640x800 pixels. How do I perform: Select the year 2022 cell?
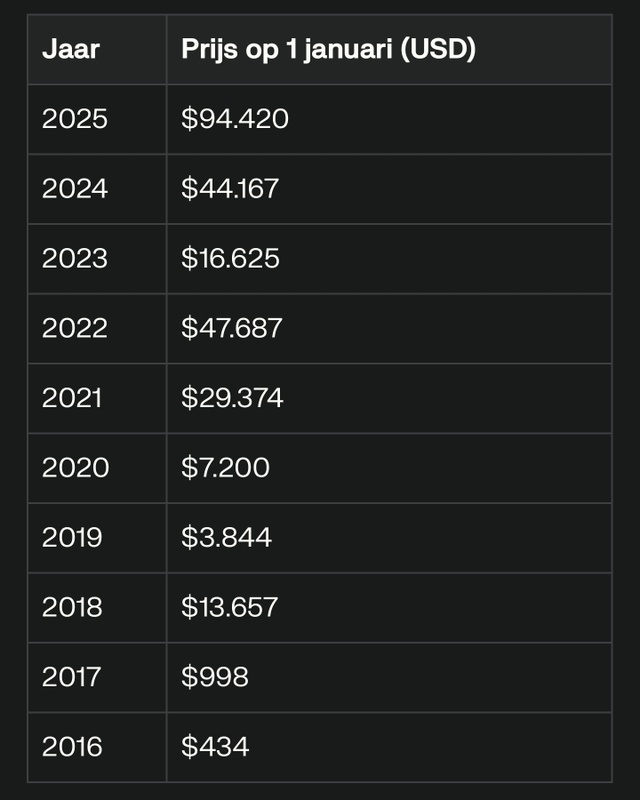75,328
